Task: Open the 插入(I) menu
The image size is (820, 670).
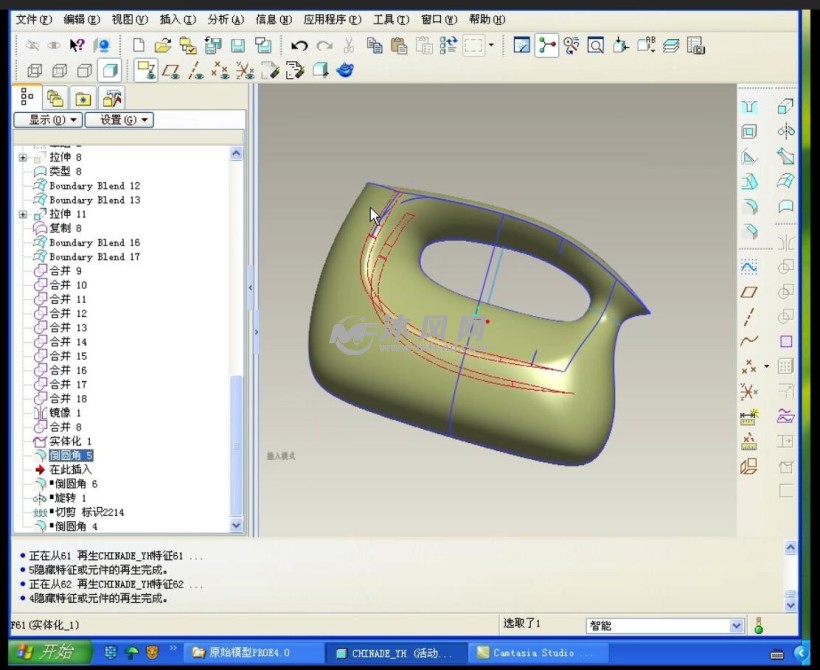Action: pyautogui.click(x=178, y=19)
